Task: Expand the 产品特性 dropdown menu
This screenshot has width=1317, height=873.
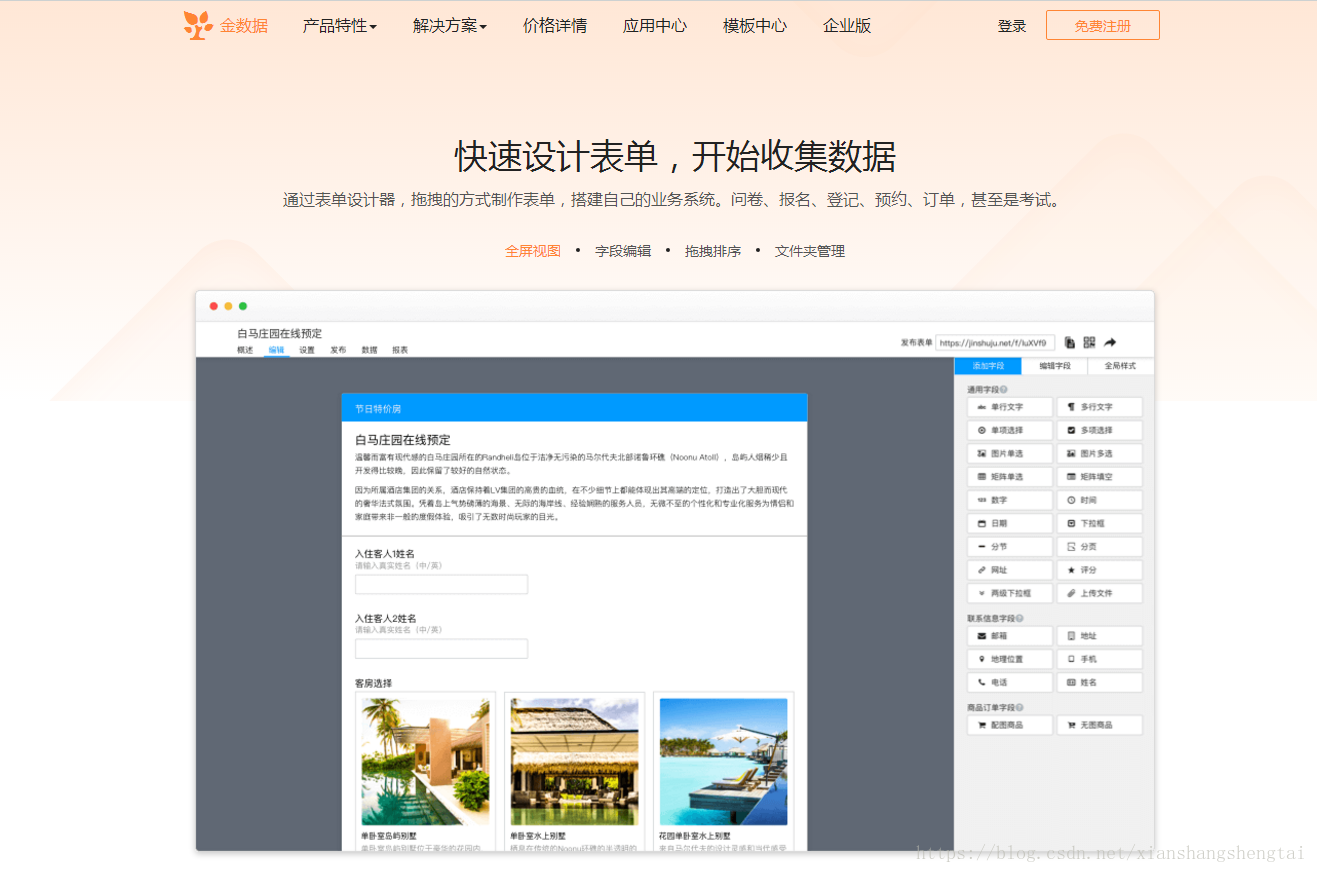Action: (340, 26)
